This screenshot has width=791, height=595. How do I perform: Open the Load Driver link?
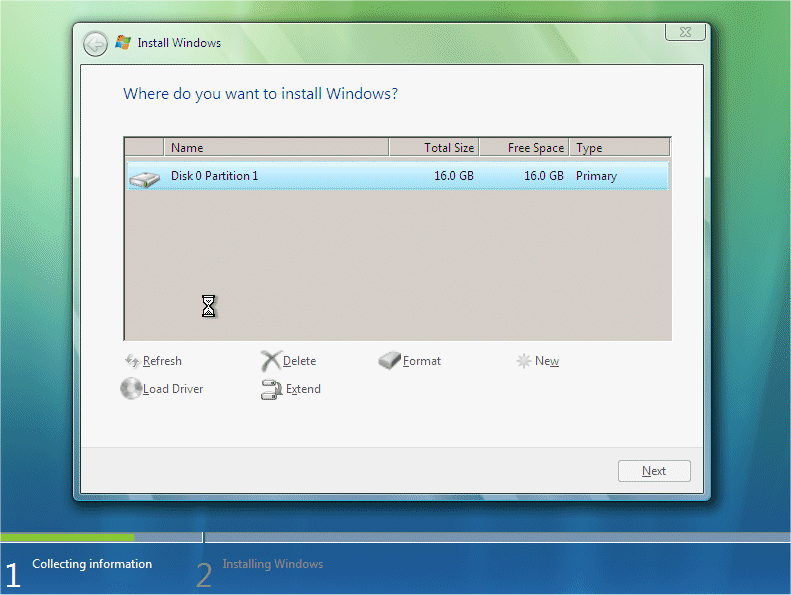click(x=173, y=389)
